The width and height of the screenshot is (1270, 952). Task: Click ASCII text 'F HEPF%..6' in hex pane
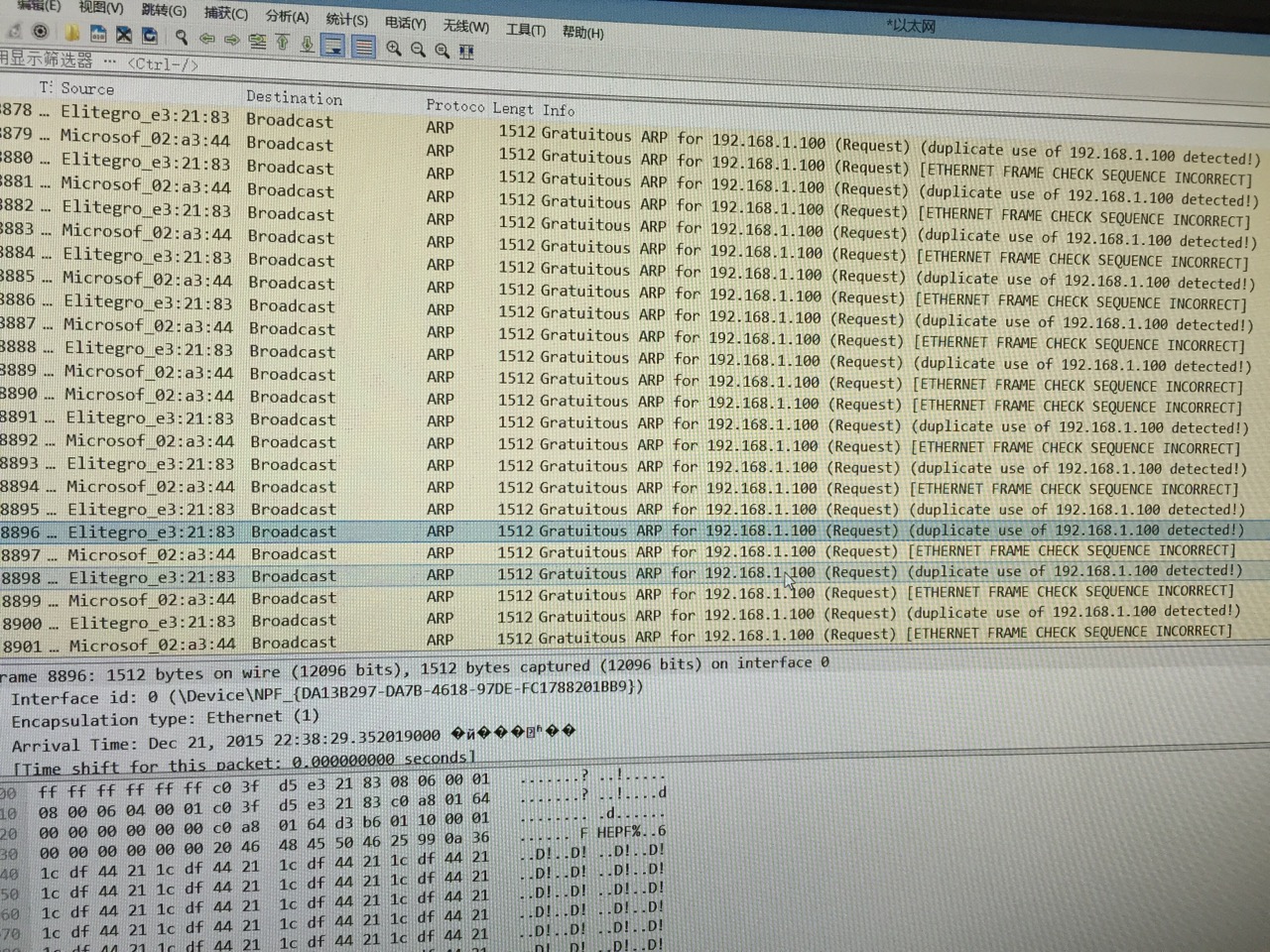point(622,832)
